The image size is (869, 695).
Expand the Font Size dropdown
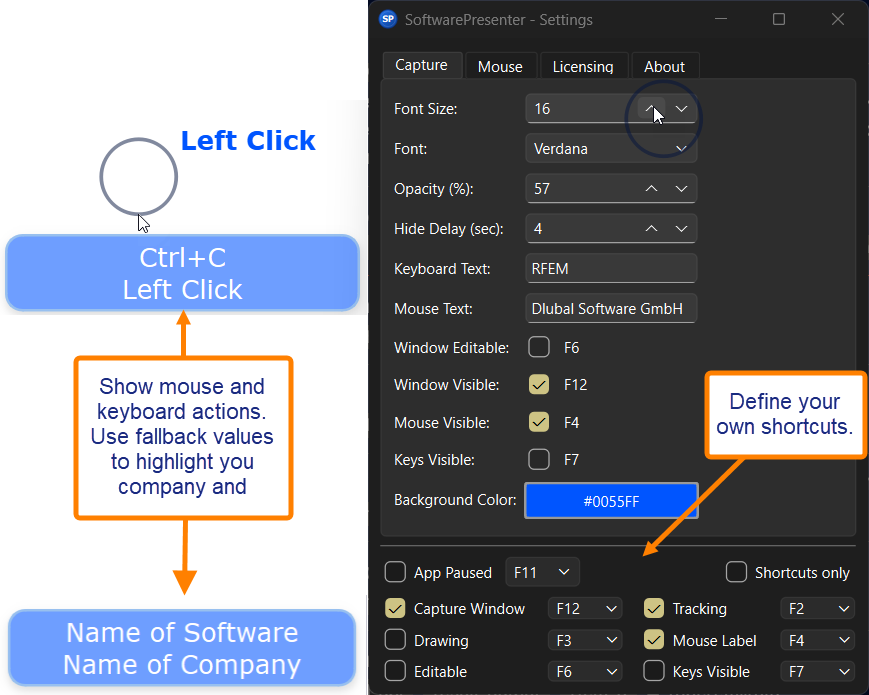click(x=681, y=108)
